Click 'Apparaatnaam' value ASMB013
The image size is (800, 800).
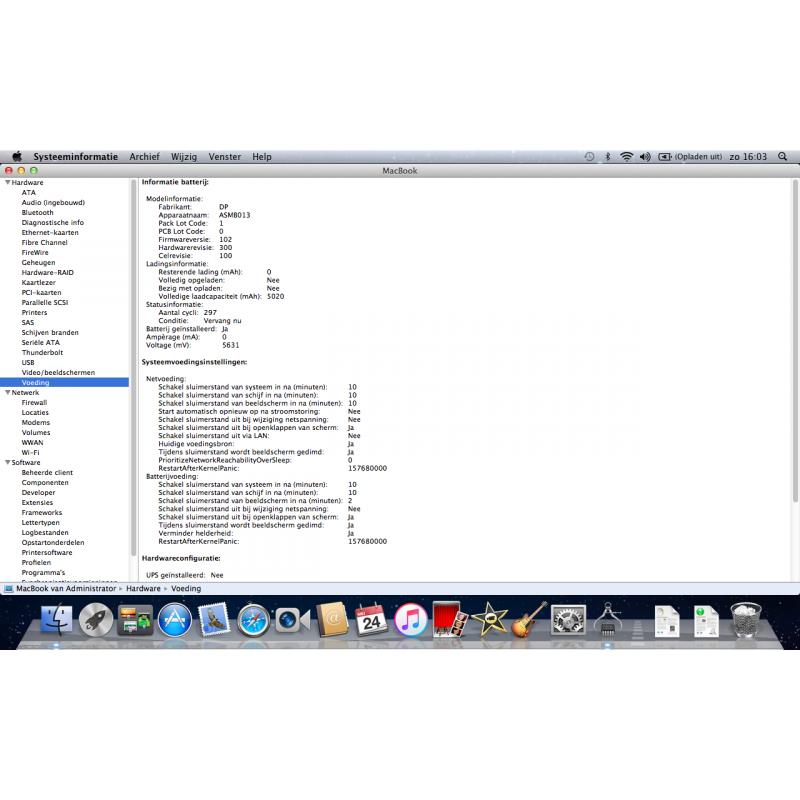[235, 215]
